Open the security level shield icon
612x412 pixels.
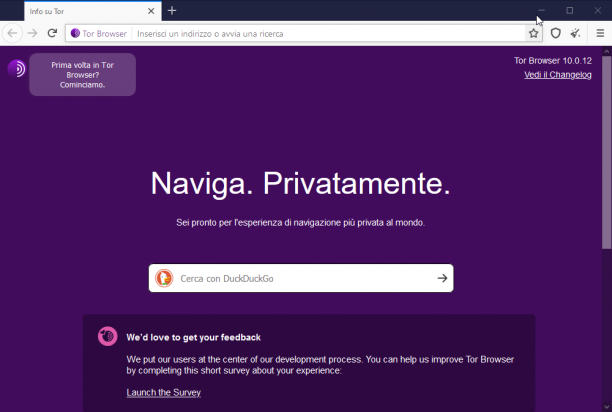[x=555, y=34]
